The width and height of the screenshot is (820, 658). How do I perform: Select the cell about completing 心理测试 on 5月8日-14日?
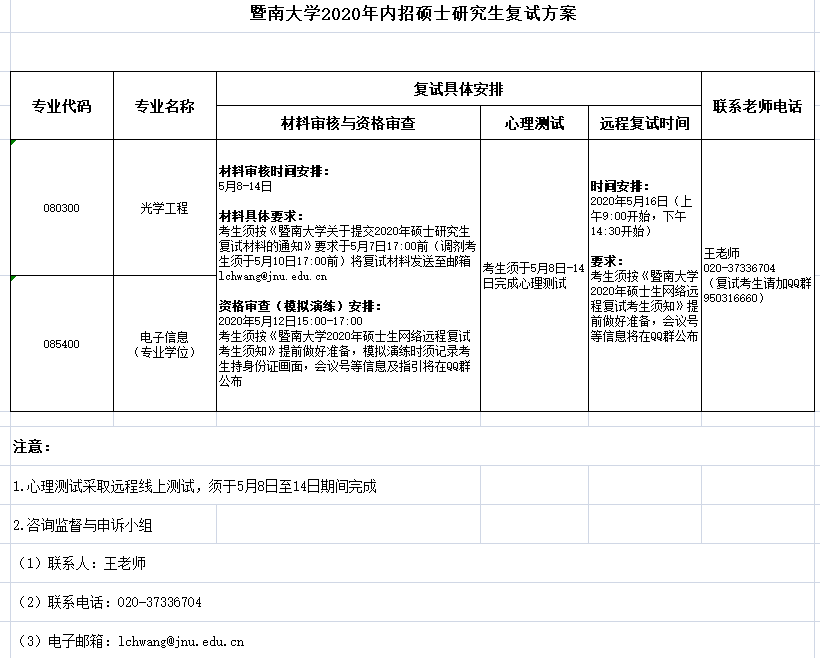point(534,275)
